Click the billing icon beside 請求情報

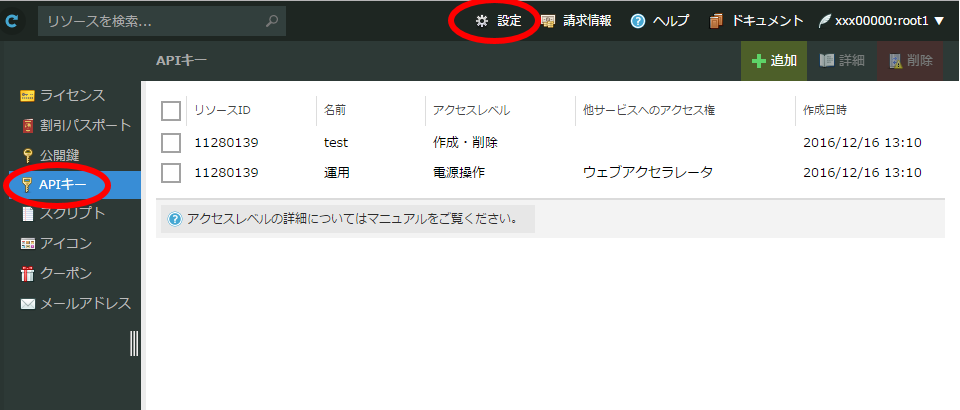click(548, 21)
